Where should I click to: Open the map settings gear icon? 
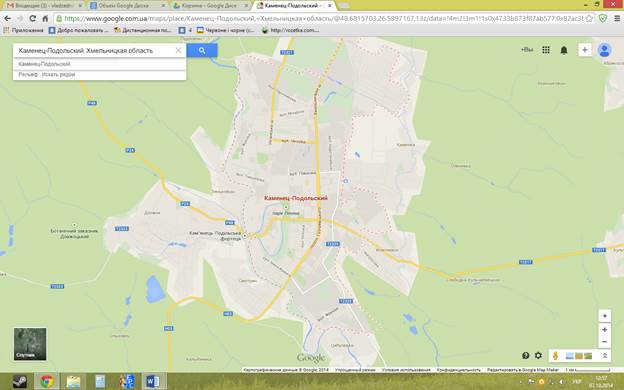click(538, 355)
